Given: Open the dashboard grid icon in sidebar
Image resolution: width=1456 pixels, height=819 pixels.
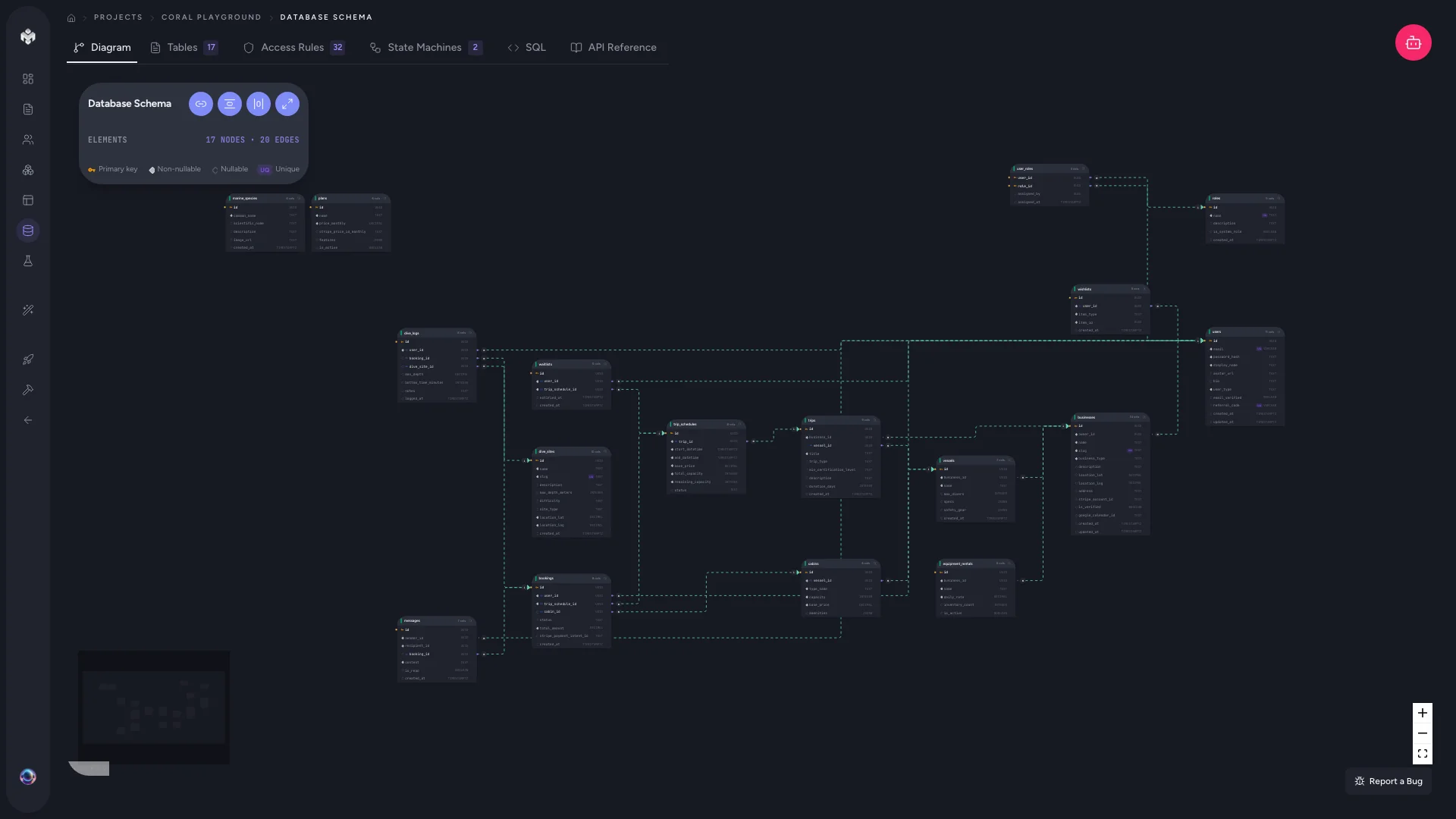Looking at the screenshot, I should pyautogui.click(x=28, y=79).
